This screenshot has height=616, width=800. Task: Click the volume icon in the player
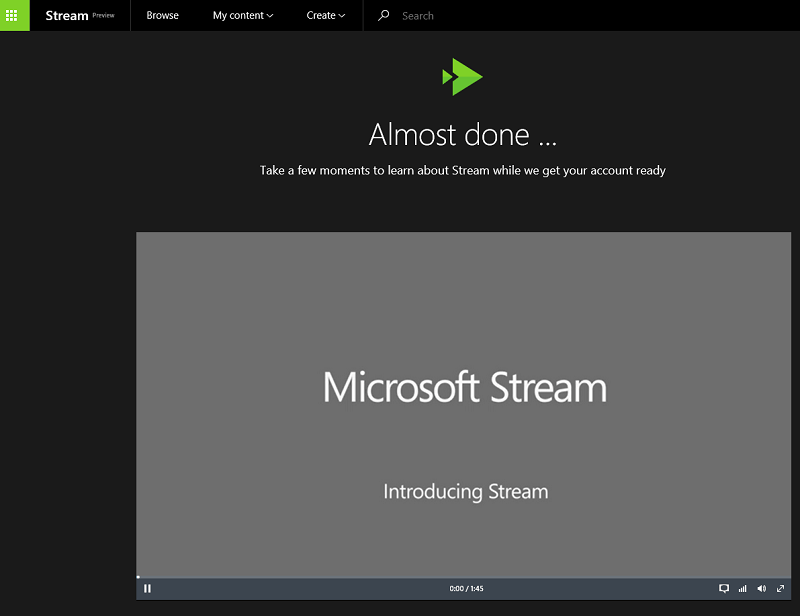(761, 588)
